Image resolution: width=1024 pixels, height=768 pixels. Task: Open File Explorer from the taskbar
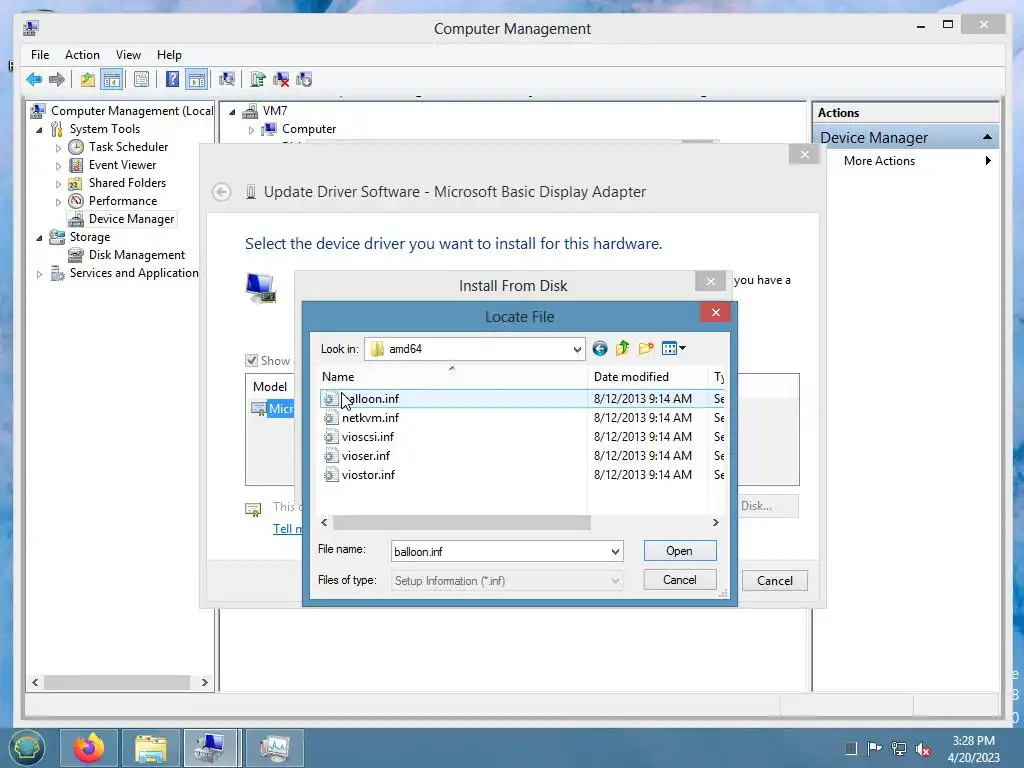point(151,748)
